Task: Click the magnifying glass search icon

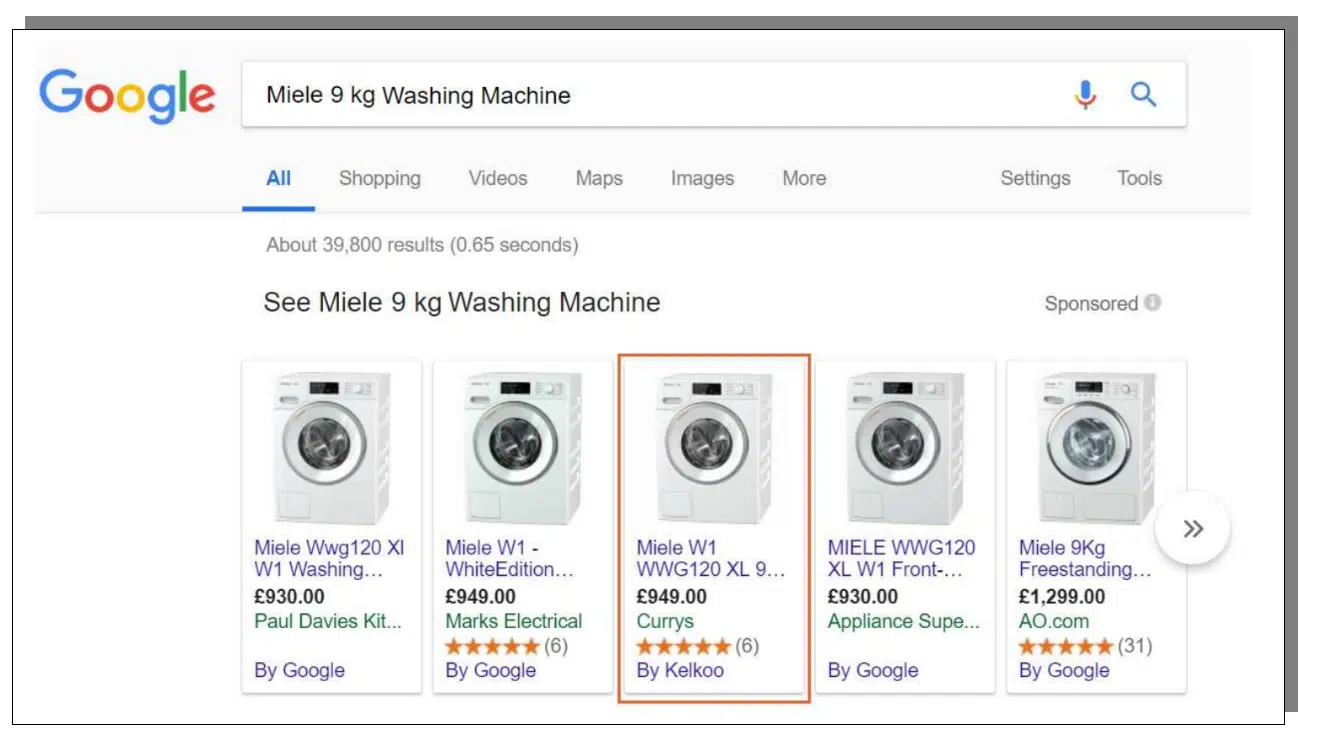Action: click(x=1143, y=95)
